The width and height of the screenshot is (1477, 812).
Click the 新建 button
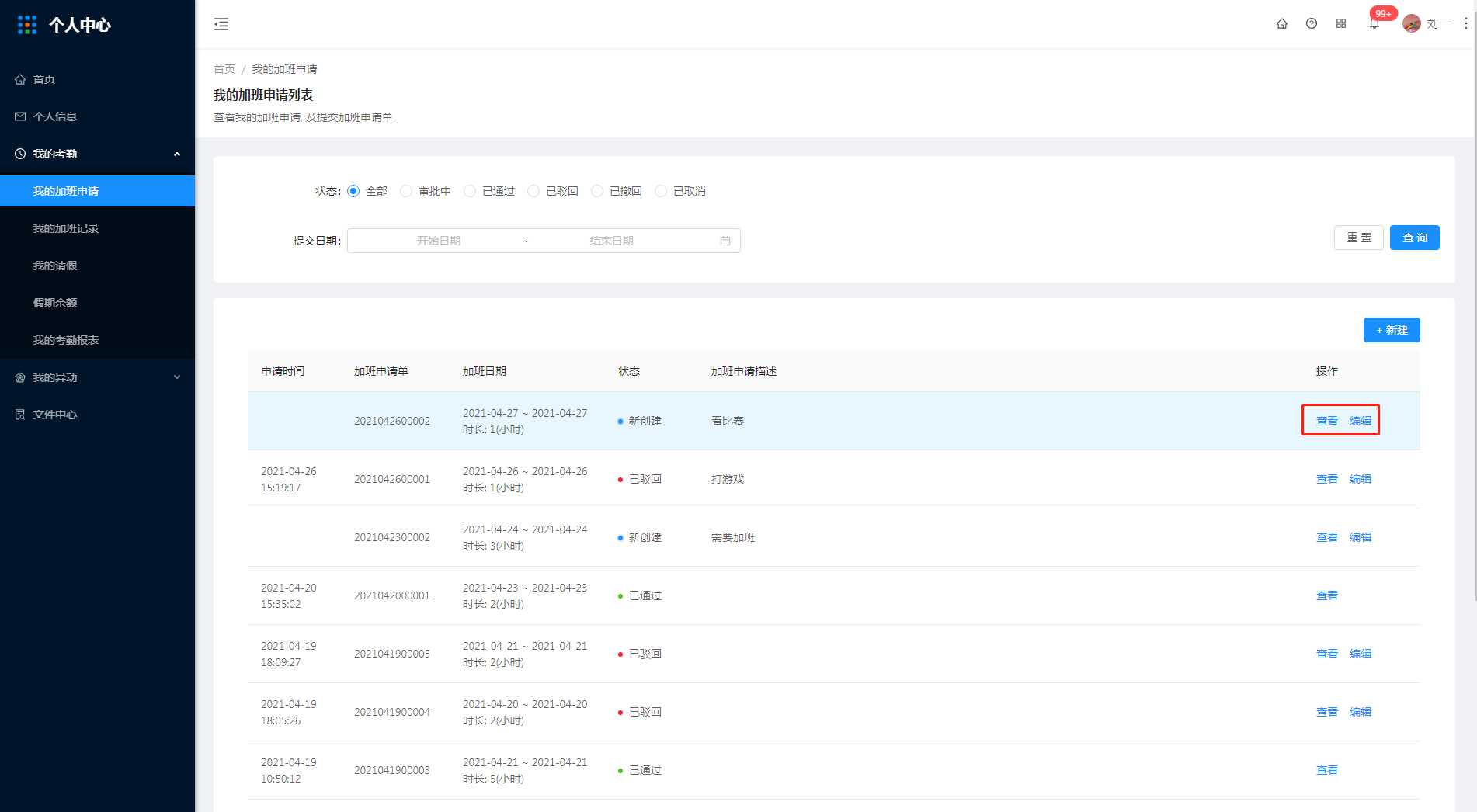pos(1392,330)
